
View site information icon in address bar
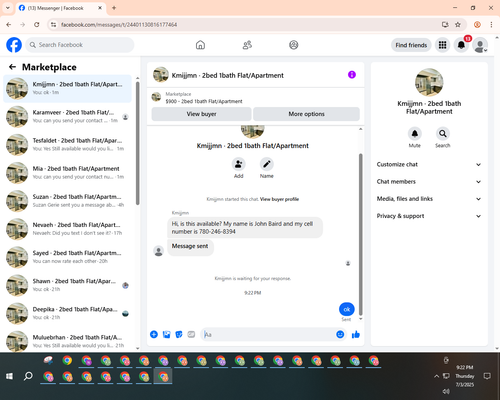(53, 25)
